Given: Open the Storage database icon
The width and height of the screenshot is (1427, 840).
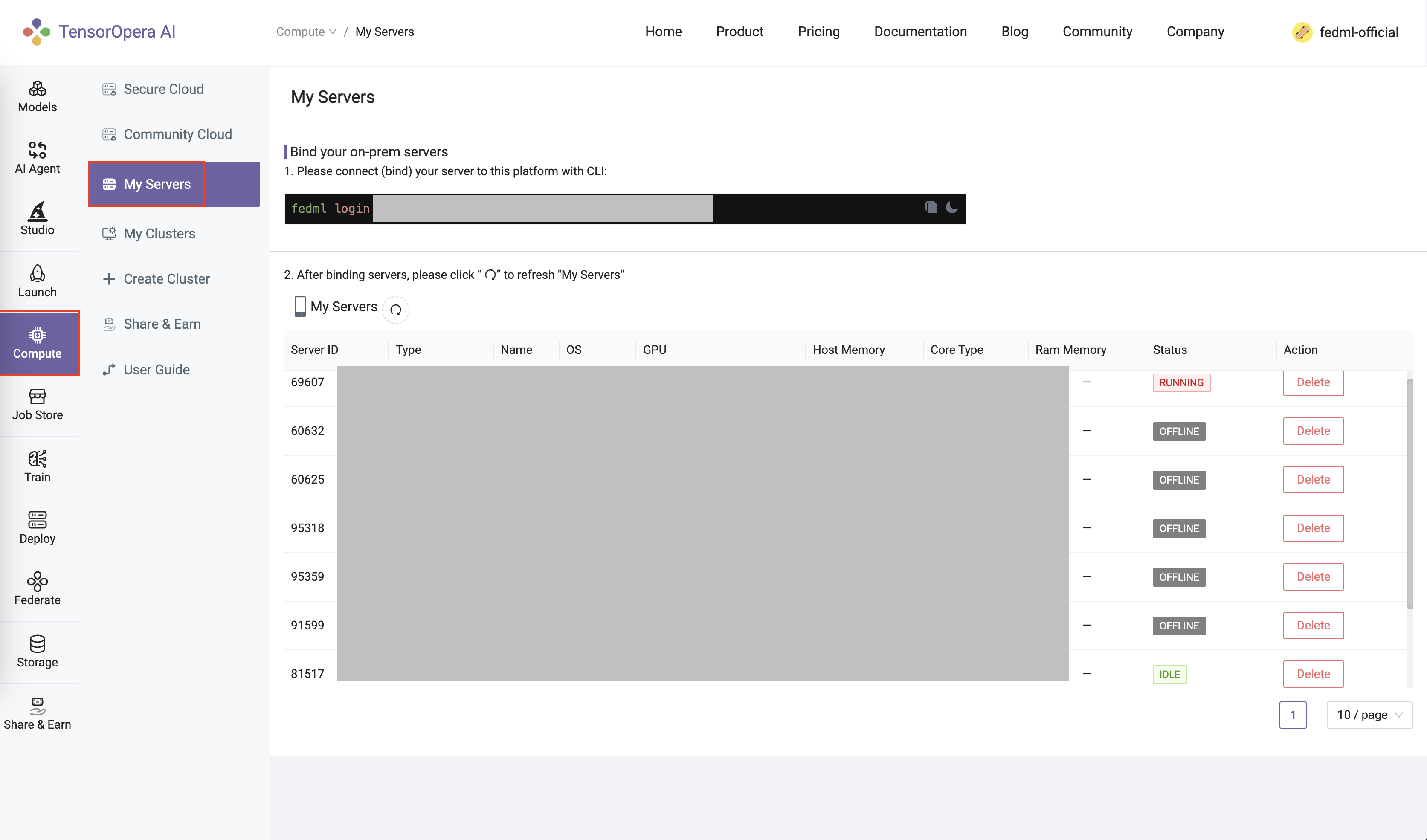Looking at the screenshot, I should click(x=38, y=643).
